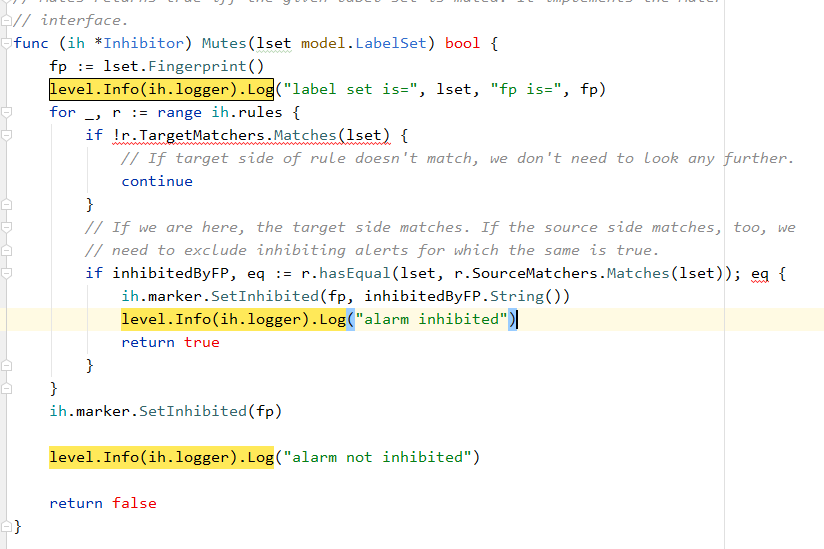Click highlighted 'level.Info(ih.logger).Log' on label set line

(161, 89)
